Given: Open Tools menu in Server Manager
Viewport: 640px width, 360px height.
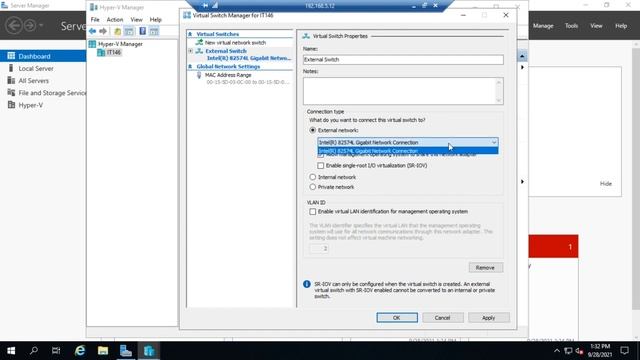Looking at the screenshot, I should click(x=571, y=26).
